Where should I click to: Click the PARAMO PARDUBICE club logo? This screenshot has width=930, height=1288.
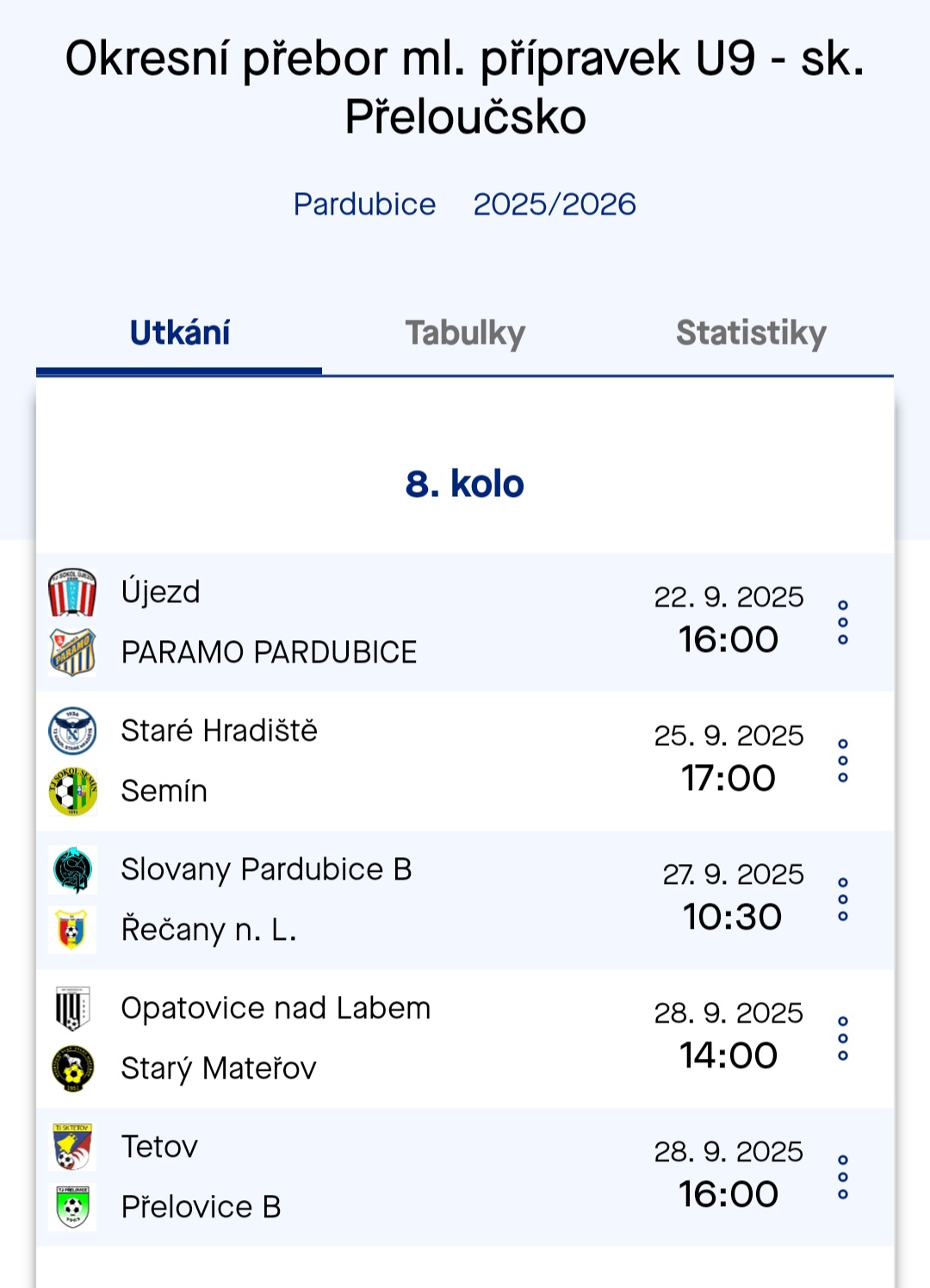point(72,652)
